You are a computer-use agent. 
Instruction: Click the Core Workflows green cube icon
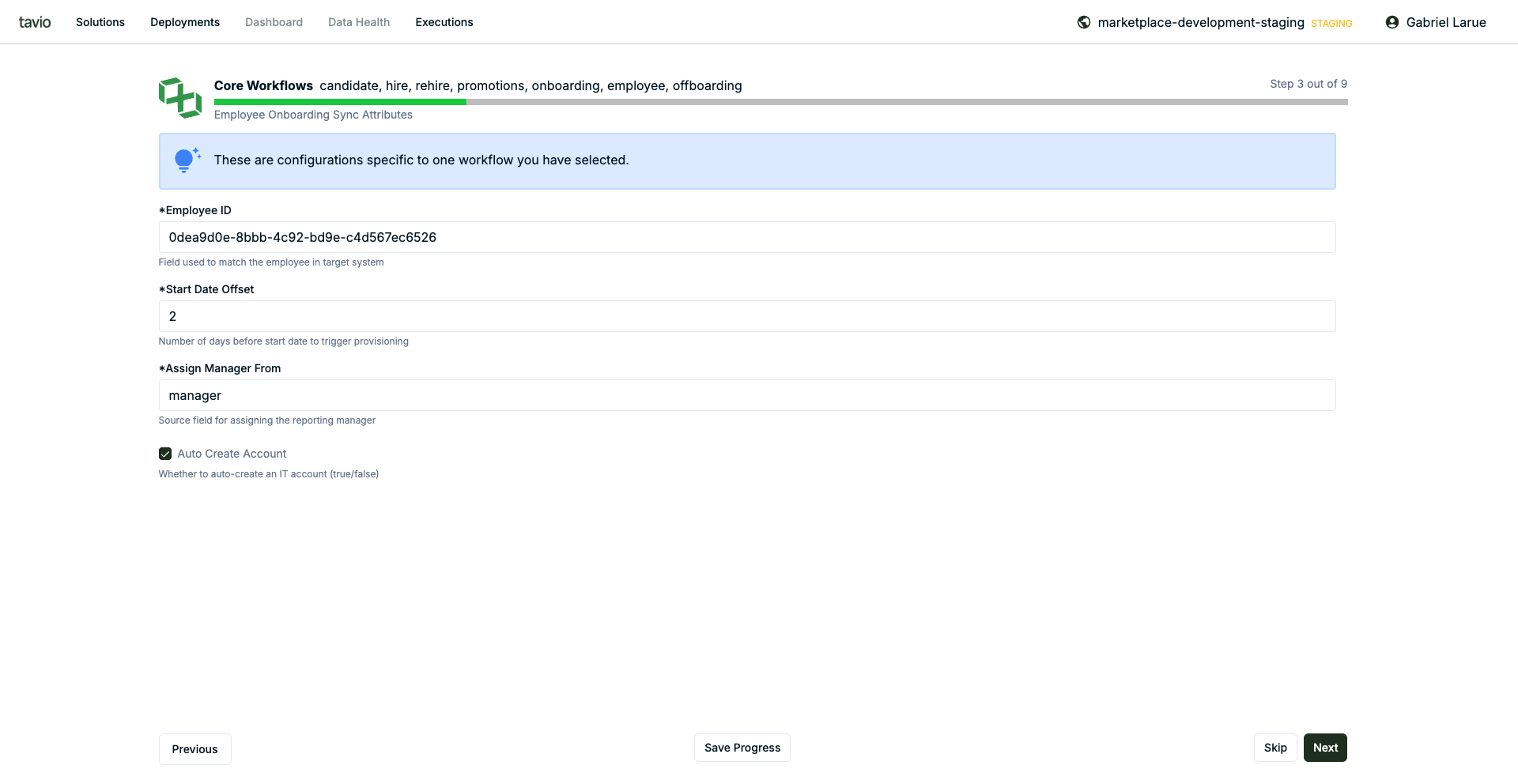coord(180,98)
